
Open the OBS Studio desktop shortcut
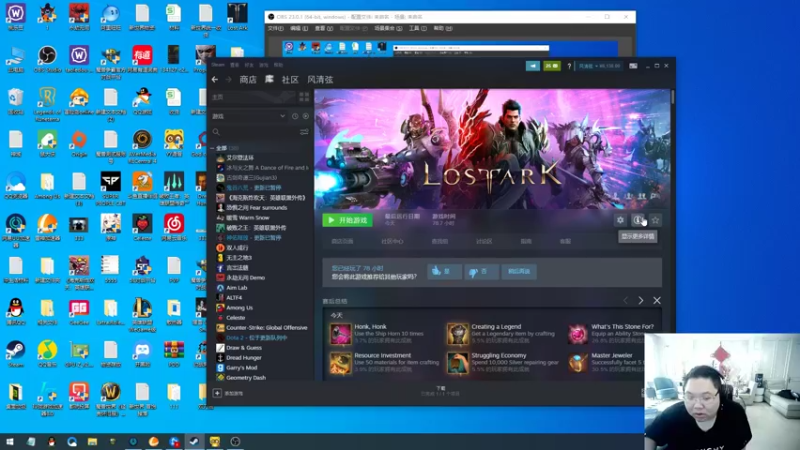(47, 60)
